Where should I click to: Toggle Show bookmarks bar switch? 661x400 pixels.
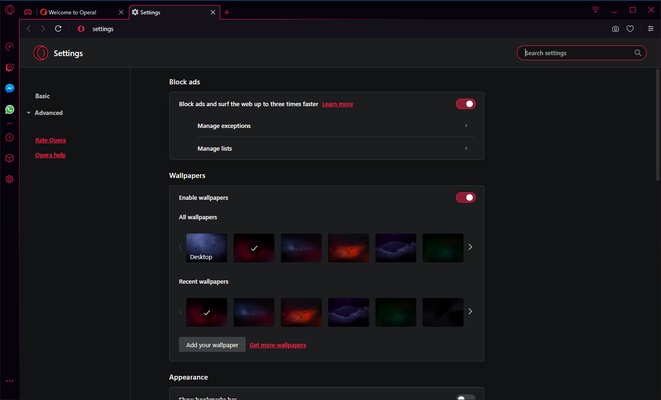click(x=466, y=397)
